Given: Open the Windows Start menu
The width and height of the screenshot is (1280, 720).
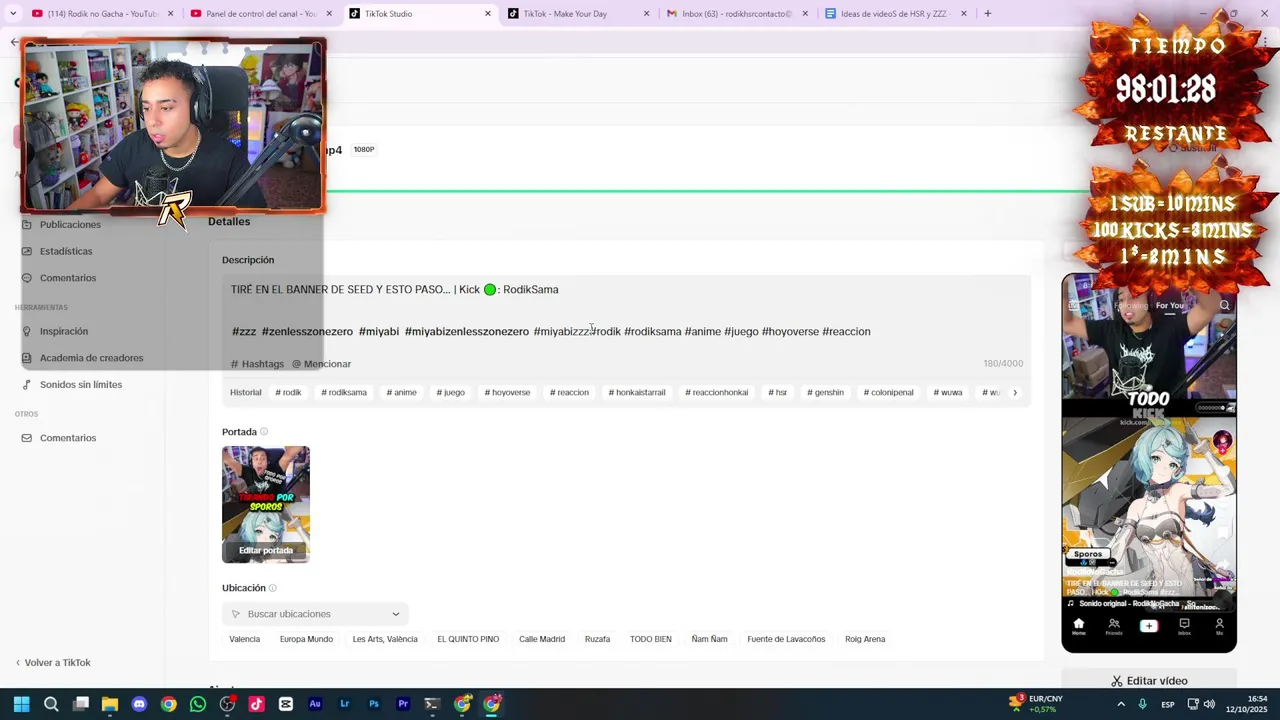Looking at the screenshot, I should [x=21, y=704].
